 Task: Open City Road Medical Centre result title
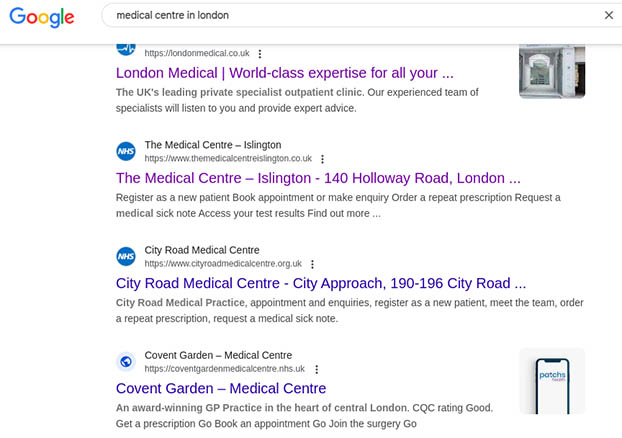click(x=320, y=283)
